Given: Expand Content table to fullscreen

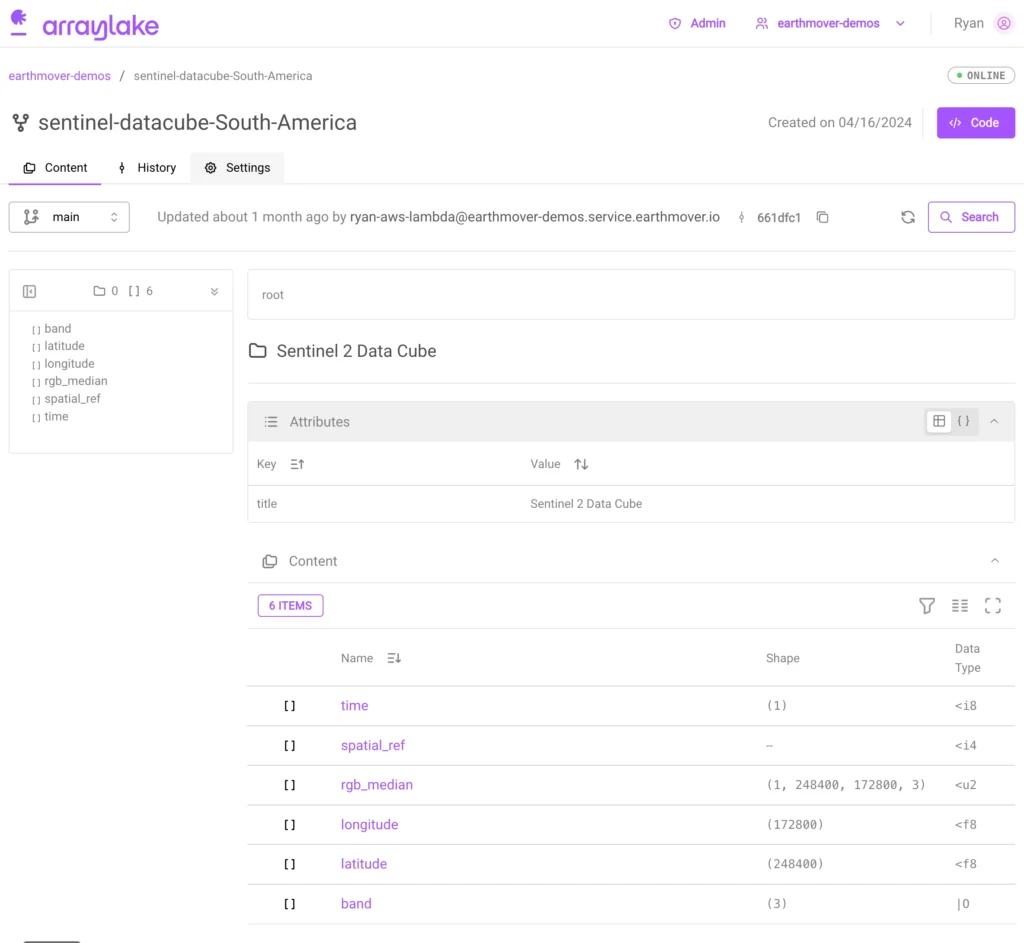Looking at the screenshot, I should (993, 605).
